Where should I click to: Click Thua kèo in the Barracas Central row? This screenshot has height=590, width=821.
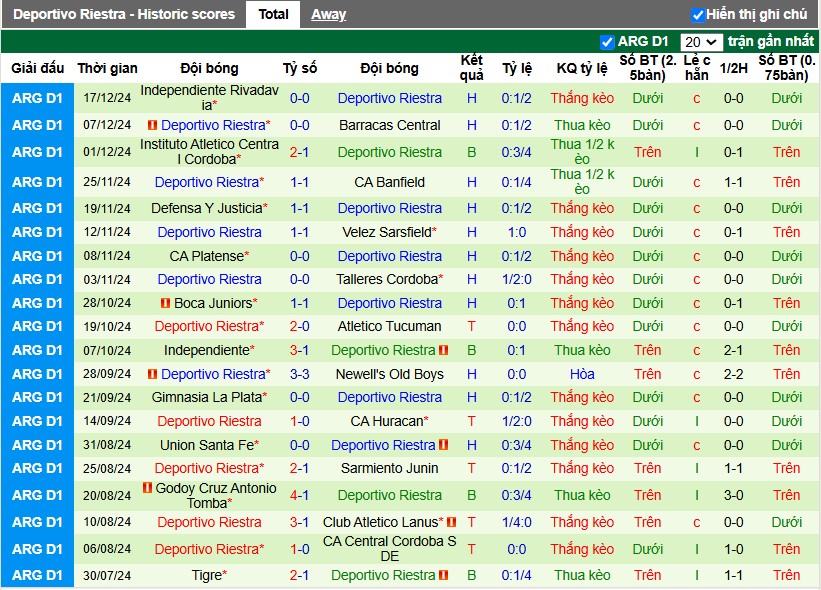(582, 125)
